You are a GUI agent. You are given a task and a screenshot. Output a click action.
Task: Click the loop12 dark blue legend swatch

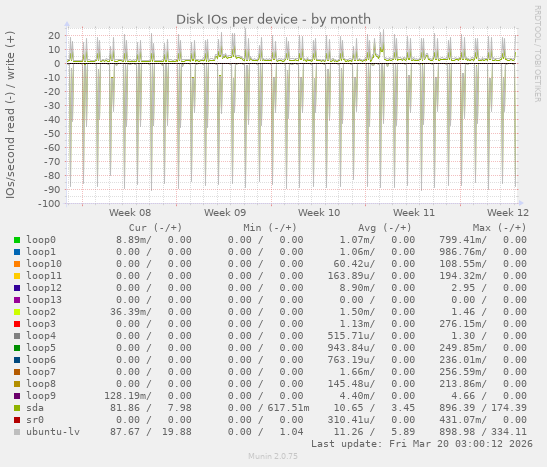(x=17, y=288)
